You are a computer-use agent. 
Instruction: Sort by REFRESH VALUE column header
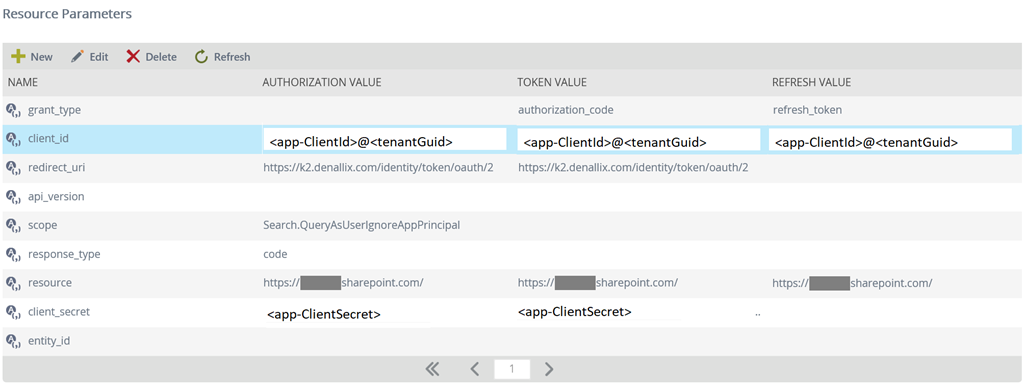pos(811,82)
